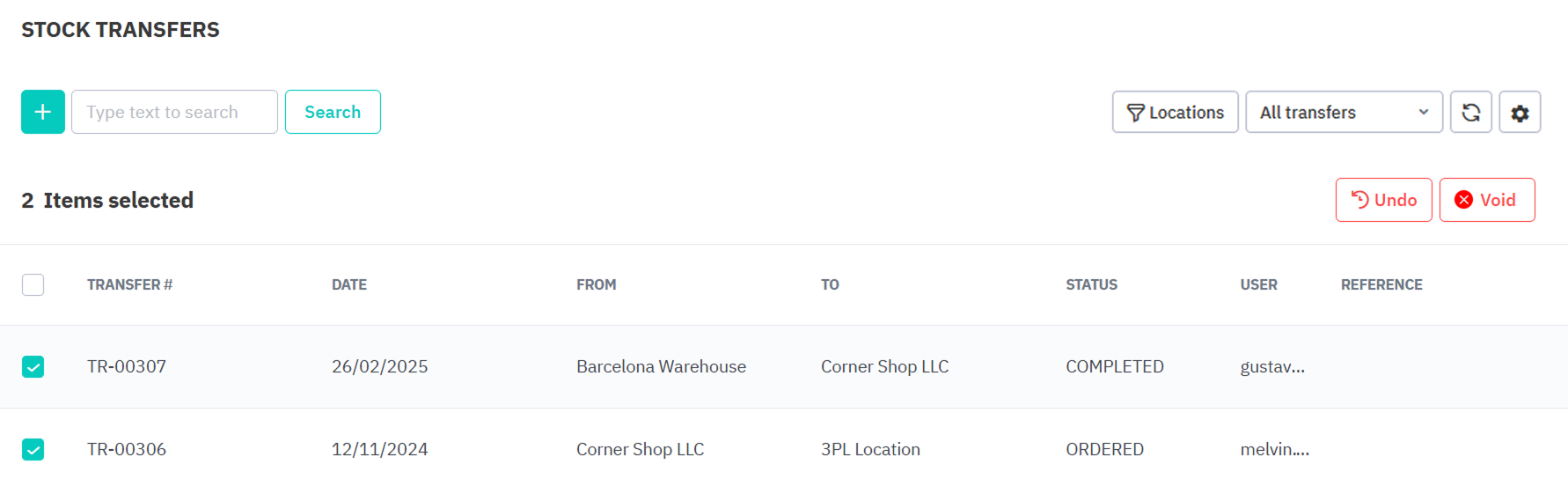Focus the search text field
The image size is (1568, 479).
(x=174, y=112)
